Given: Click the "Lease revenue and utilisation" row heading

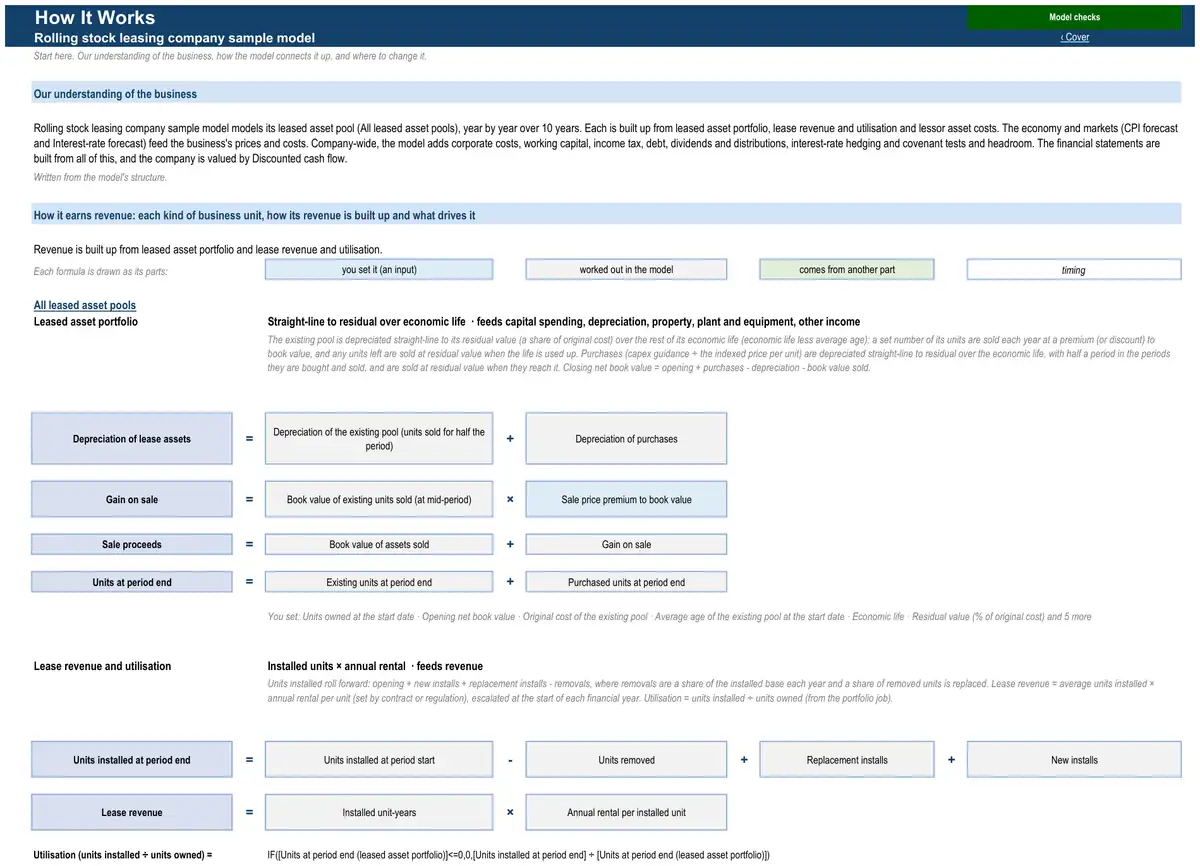Looking at the screenshot, I should (x=102, y=666).
